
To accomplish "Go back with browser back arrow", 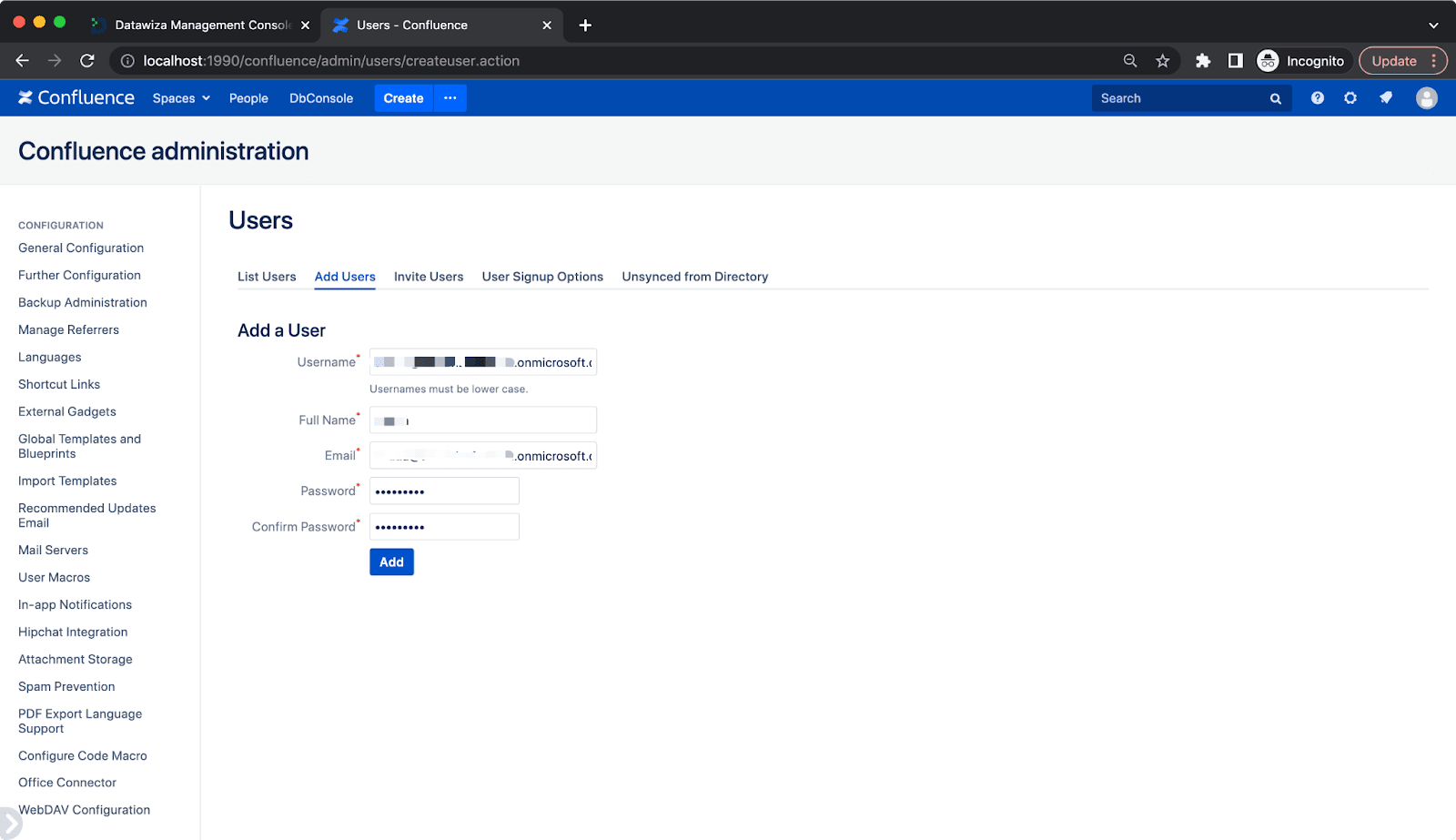I will click(x=23, y=60).
